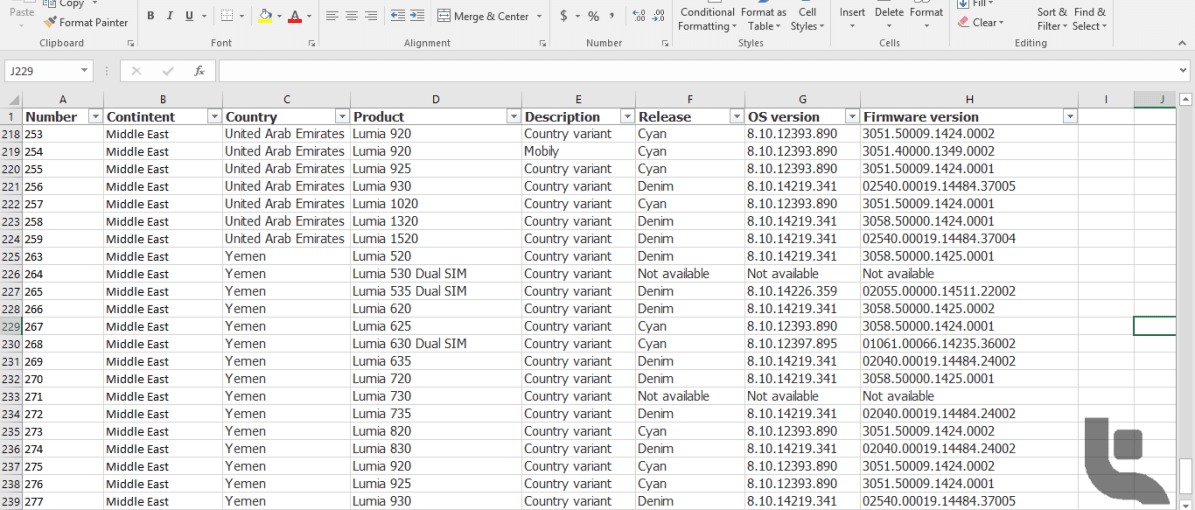Screen dimensions: 1195x510
Task: Open the Release column filter dropdown
Action: click(x=737, y=117)
